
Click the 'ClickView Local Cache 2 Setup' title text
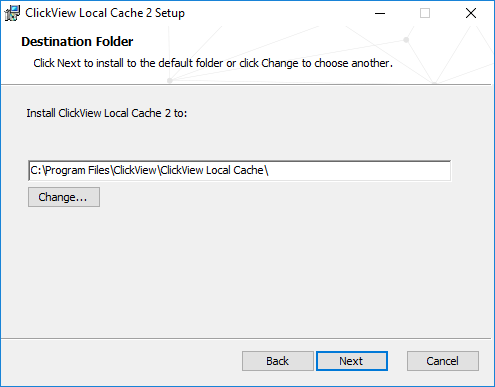(x=105, y=13)
